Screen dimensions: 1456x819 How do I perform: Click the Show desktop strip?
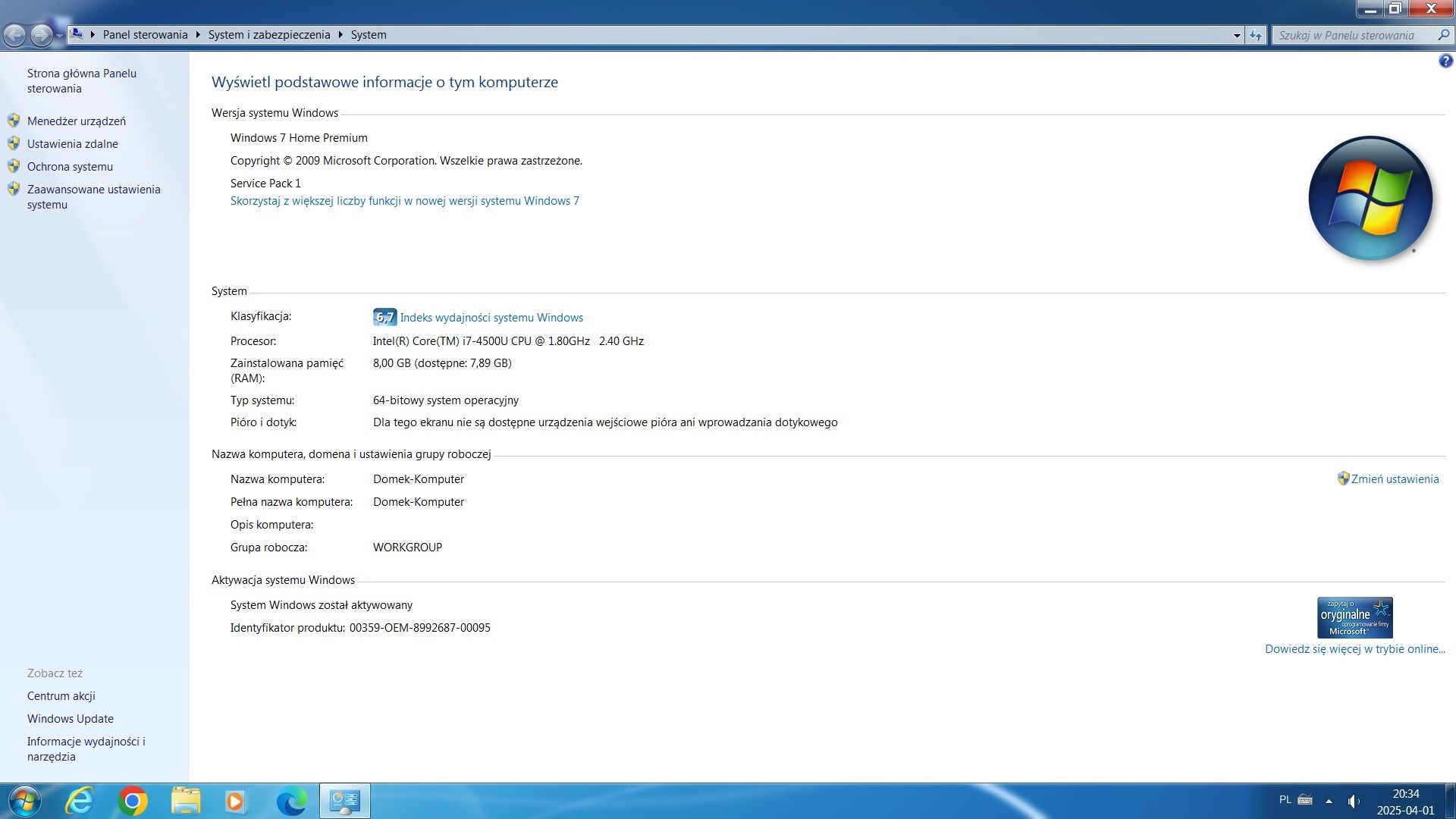1450,801
